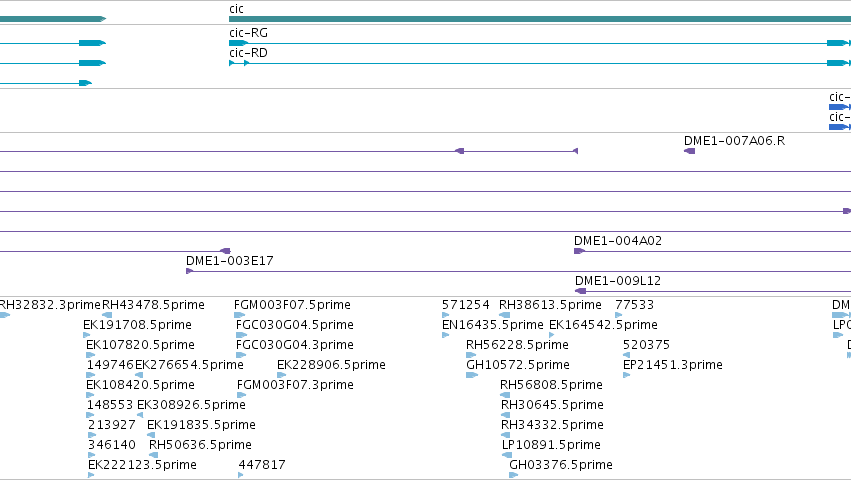Screen dimensions: 851x480
Task: Select EST RH56808.5prime
Action: [x=551, y=385]
